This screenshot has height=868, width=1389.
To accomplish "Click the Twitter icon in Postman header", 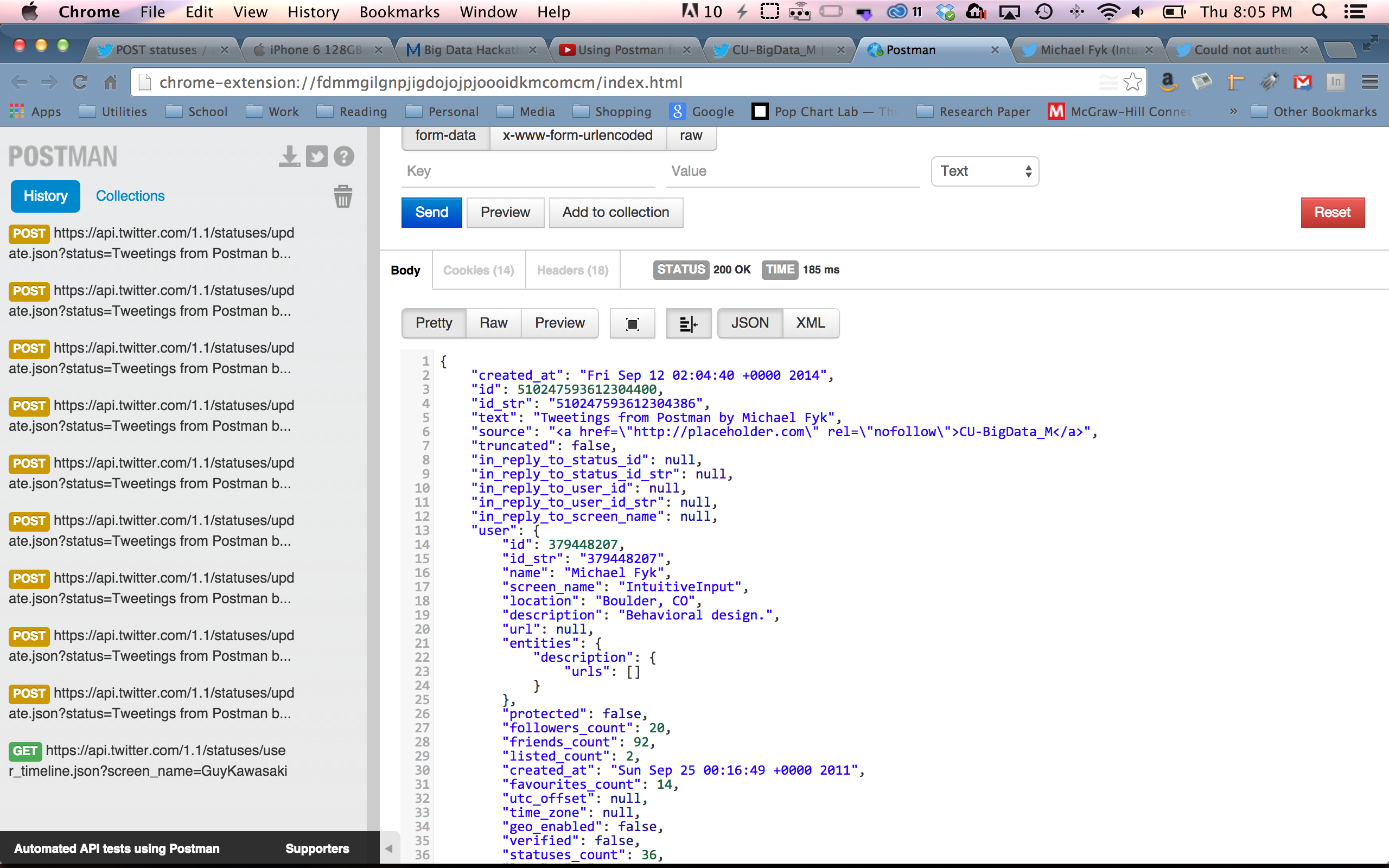I will pyautogui.click(x=316, y=156).
